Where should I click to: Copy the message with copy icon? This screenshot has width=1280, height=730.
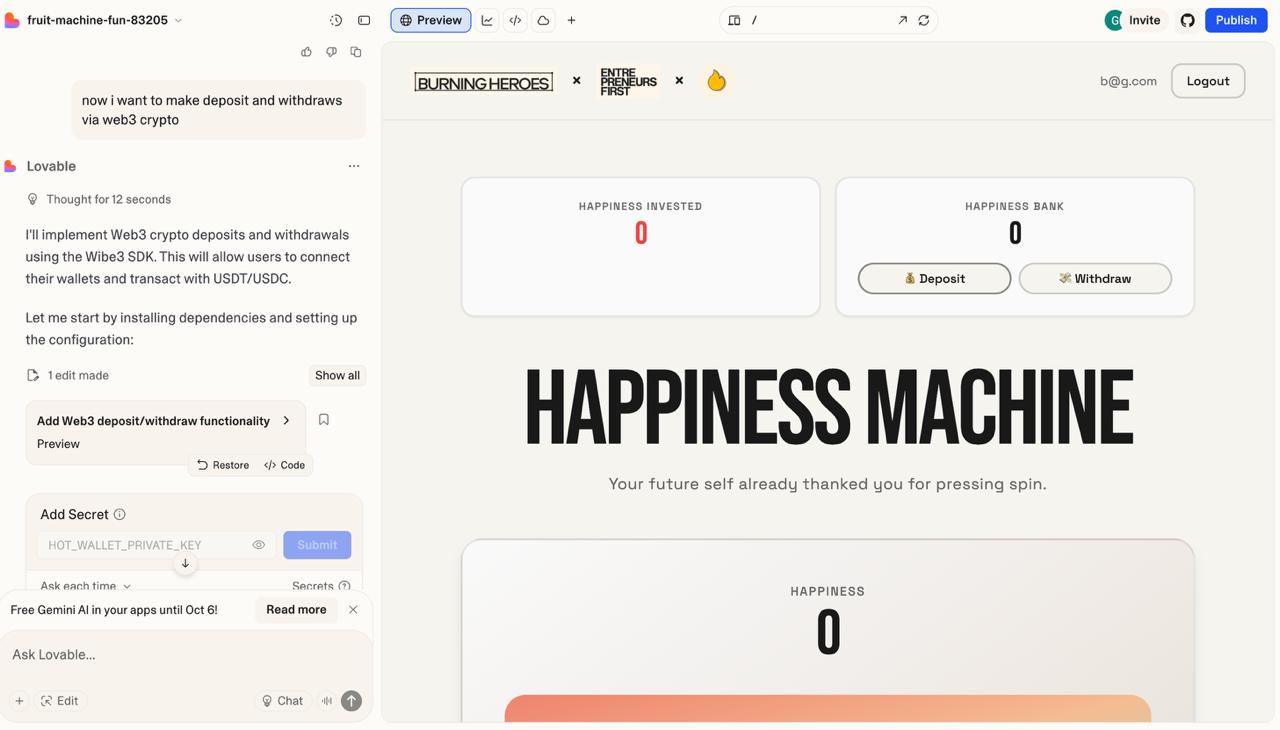(x=356, y=52)
